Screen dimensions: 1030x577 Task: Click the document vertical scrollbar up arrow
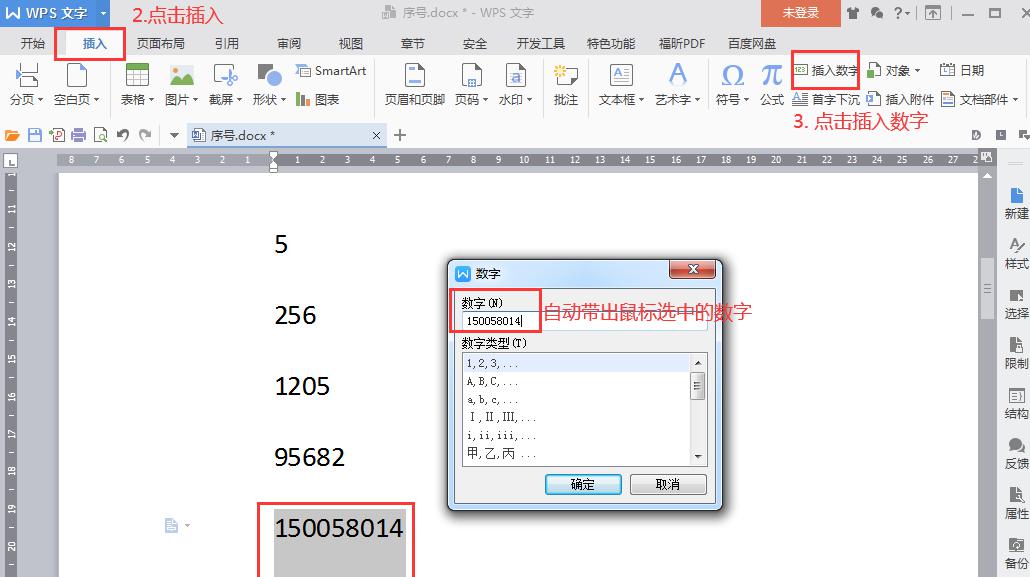(987, 176)
